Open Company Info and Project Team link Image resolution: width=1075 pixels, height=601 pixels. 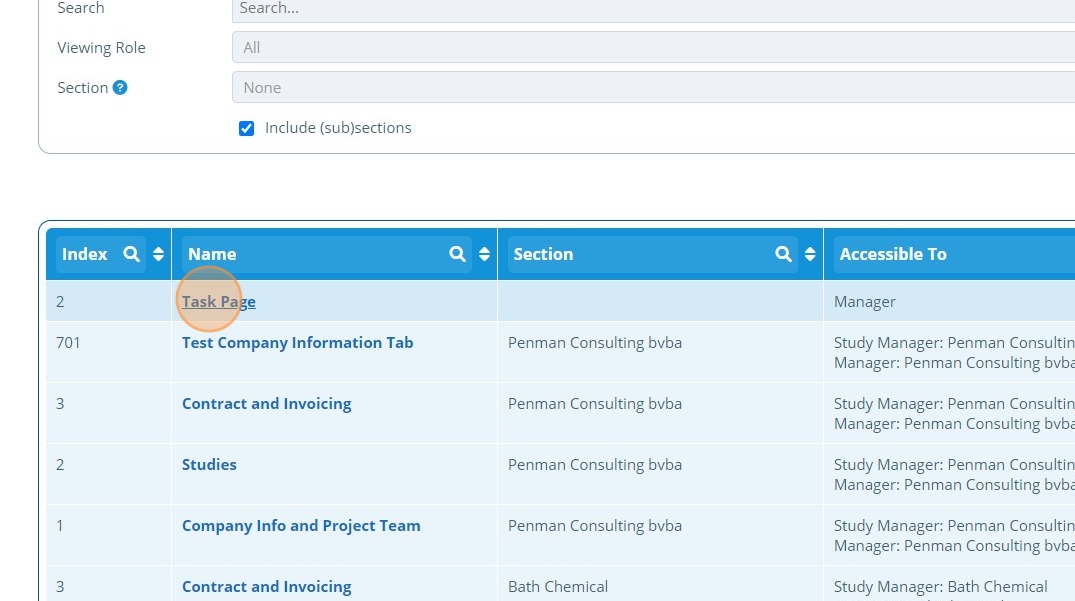[x=301, y=526]
